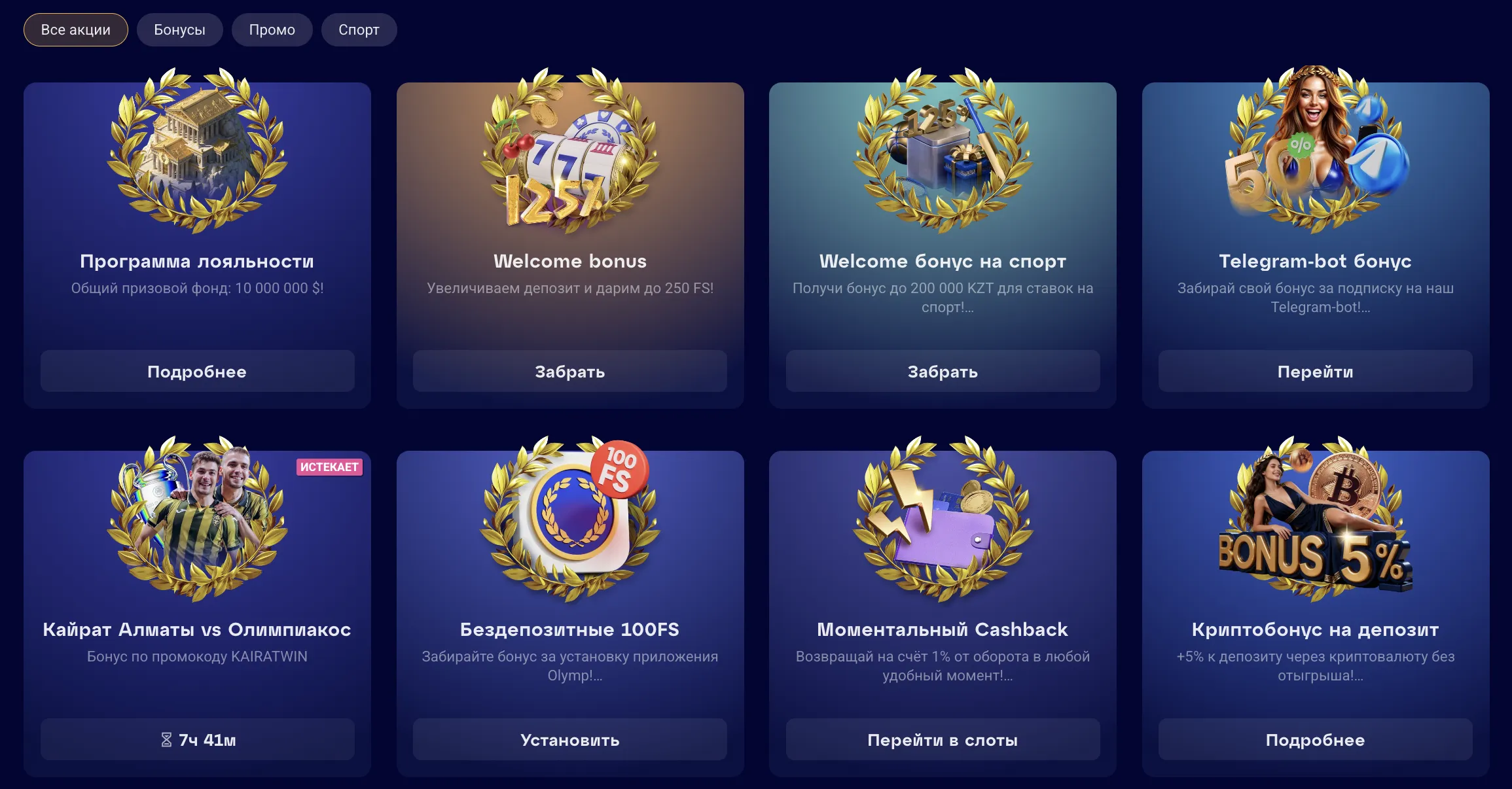The image size is (1512, 789).
Task: Click the 100 FS app install icon
Action: (570, 519)
